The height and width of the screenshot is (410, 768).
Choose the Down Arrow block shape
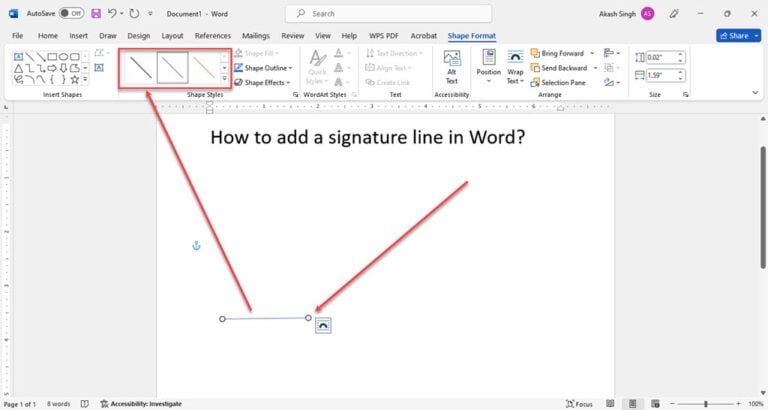tap(63, 68)
